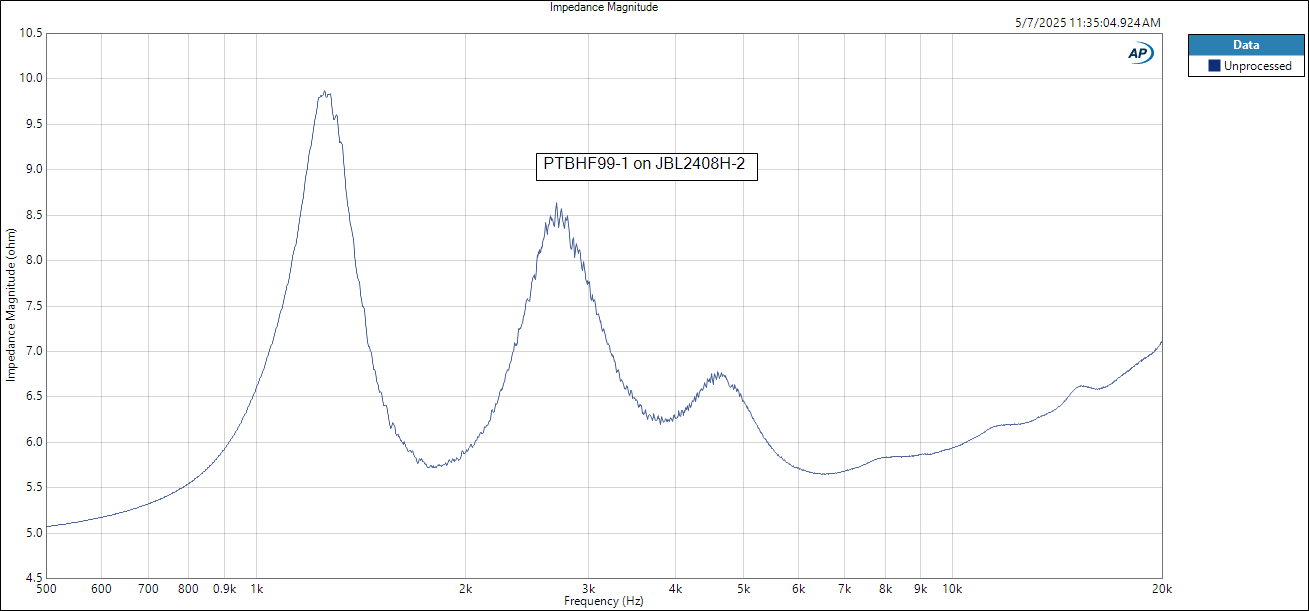Image resolution: width=1309 pixels, height=611 pixels.
Task: Click the 0.9k x-axis tick label
Action: click(x=224, y=589)
